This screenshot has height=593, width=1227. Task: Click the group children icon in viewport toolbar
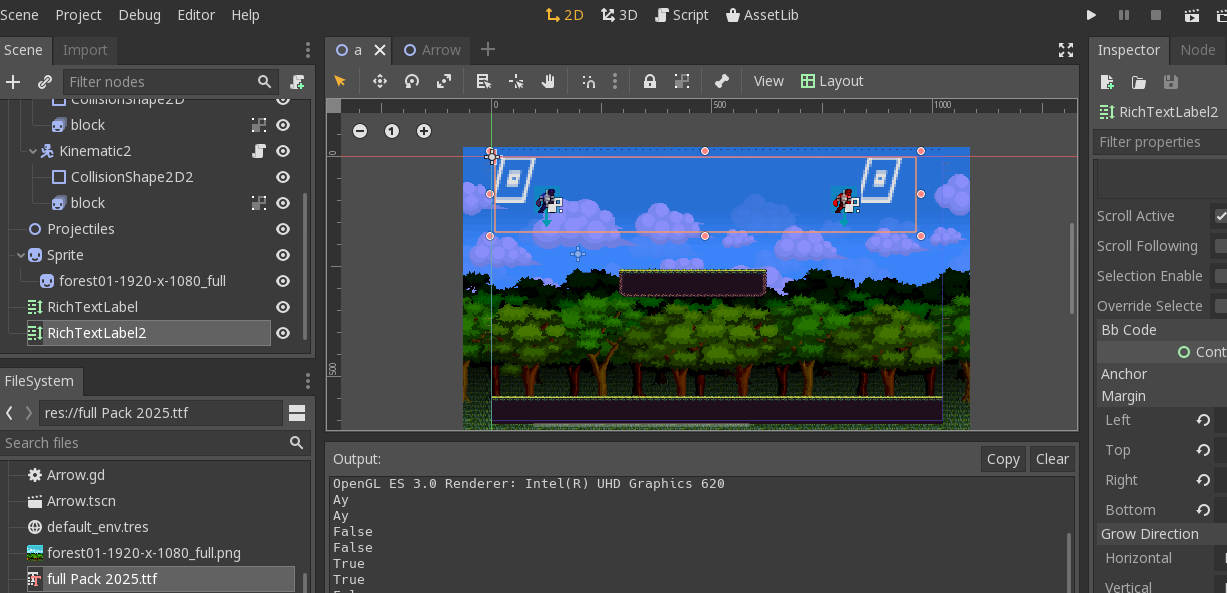pos(682,81)
